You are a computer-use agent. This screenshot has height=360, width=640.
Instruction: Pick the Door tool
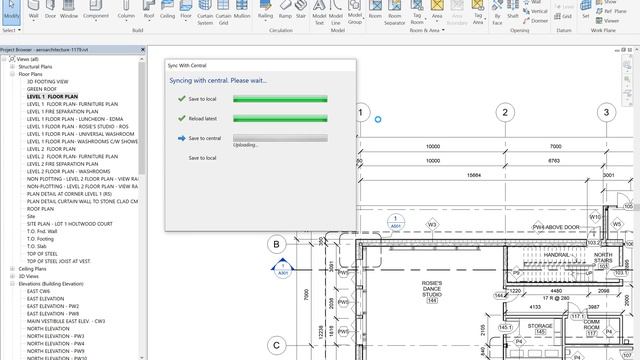[50, 10]
